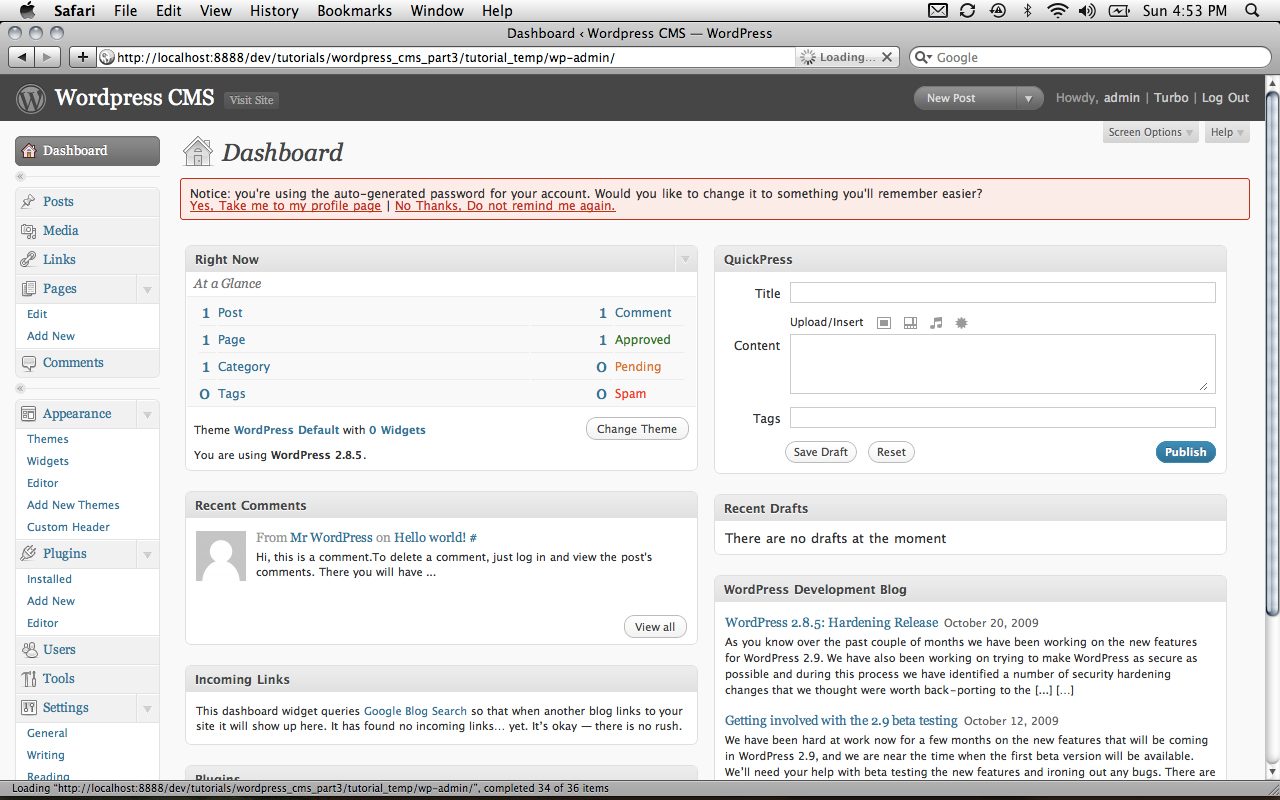Open the Posts menu item
The height and width of the screenshot is (800, 1280).
tap(87, 201)
